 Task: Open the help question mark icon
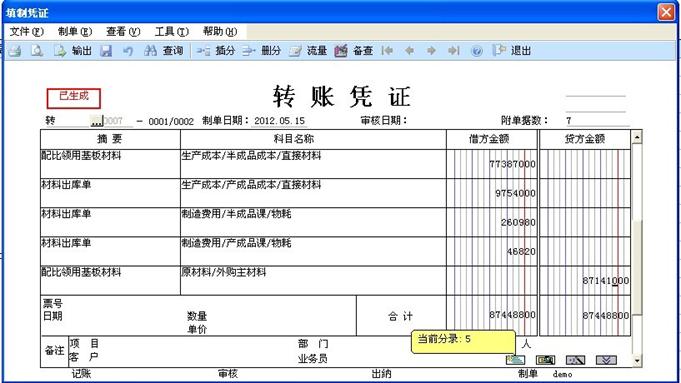pos(476,51)
